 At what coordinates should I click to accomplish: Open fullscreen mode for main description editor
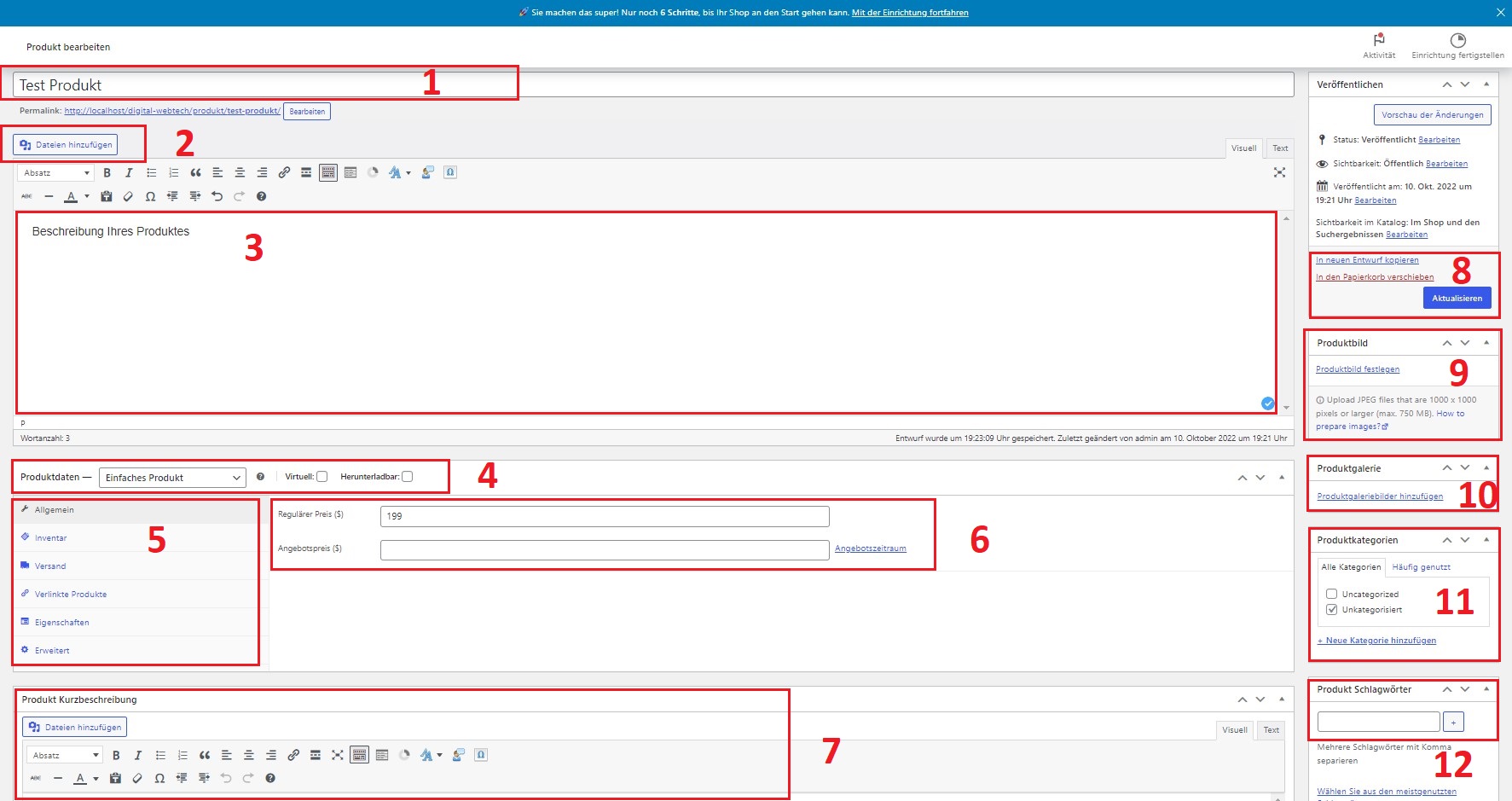1279,172
